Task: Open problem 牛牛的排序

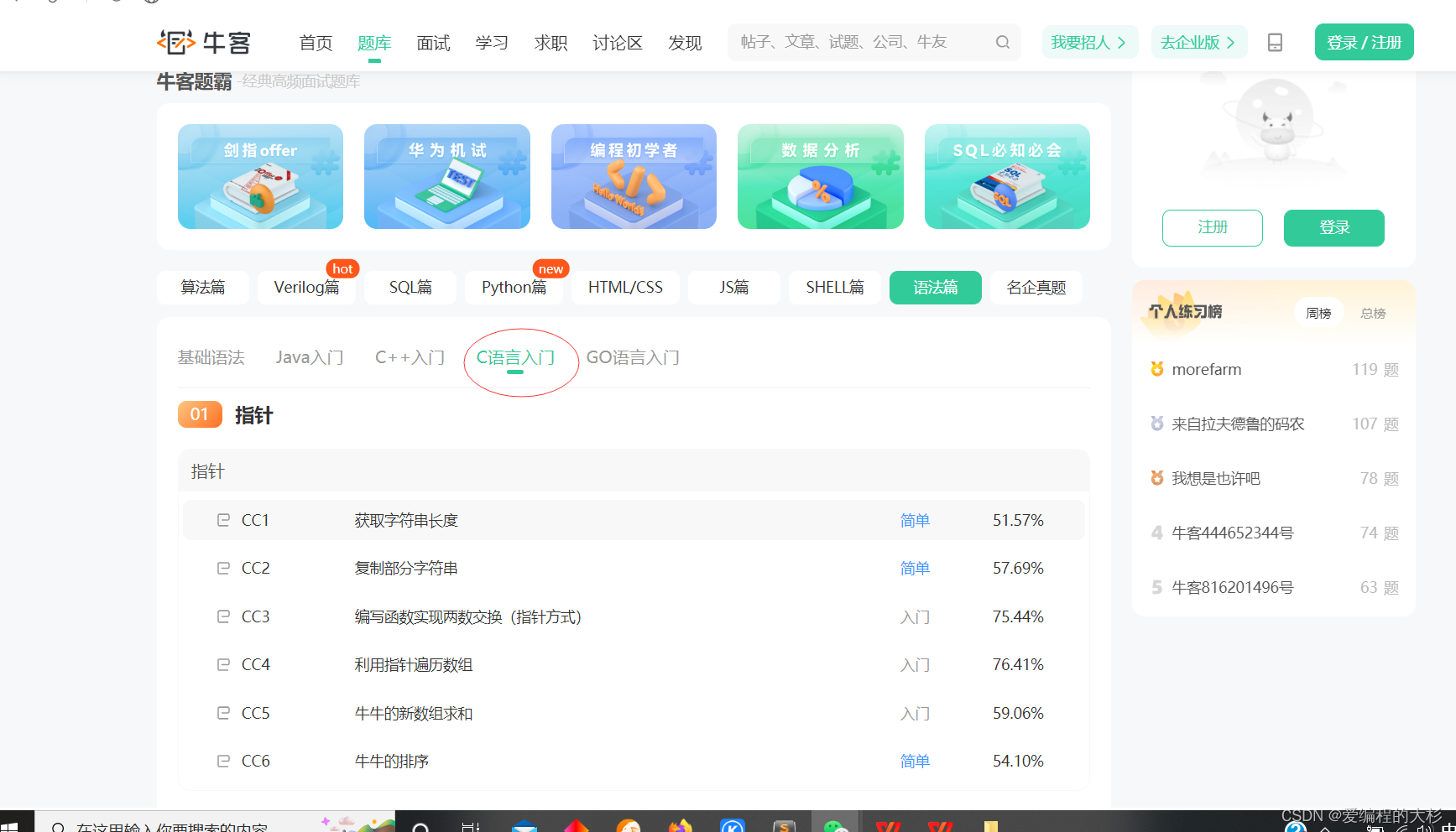Action: 392,761
